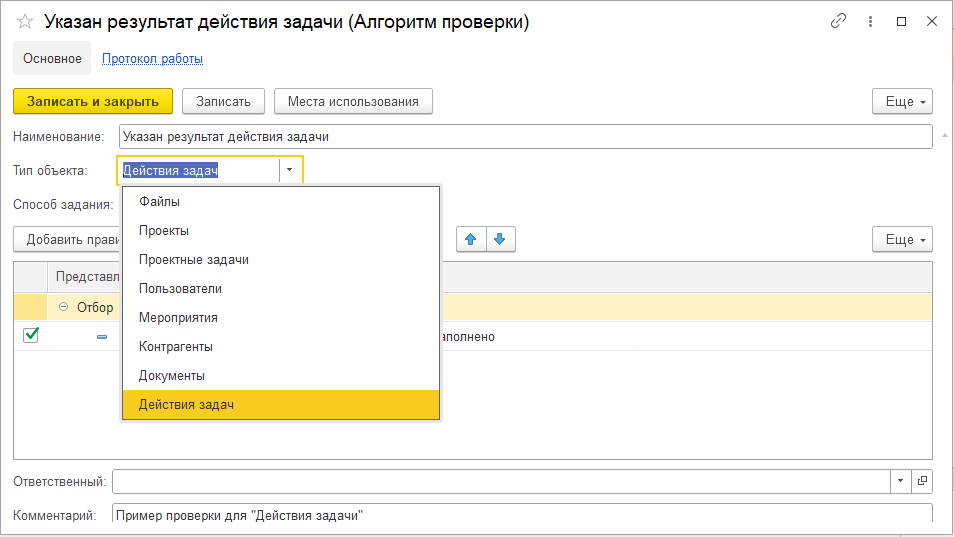Open the Еще menu above rules table

(902, 240)
